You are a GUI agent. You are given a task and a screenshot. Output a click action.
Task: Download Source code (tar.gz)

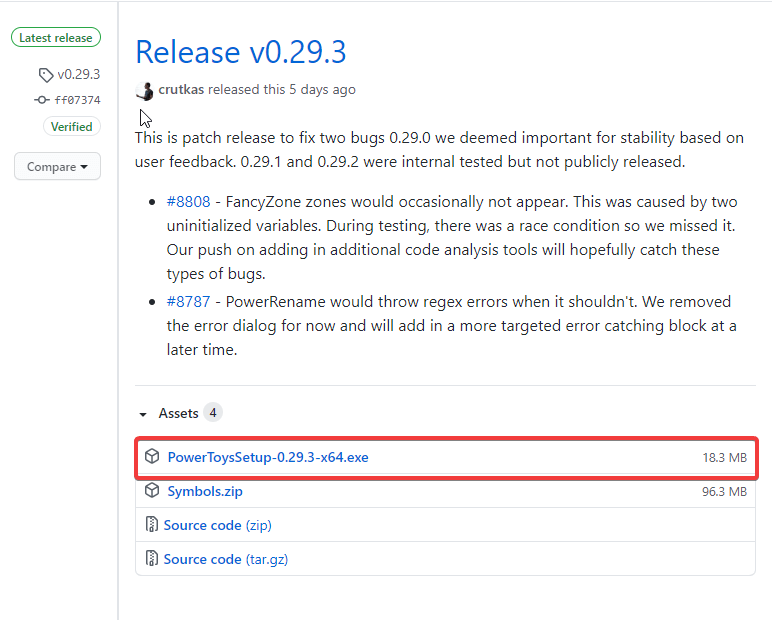[x=225, y=559]
